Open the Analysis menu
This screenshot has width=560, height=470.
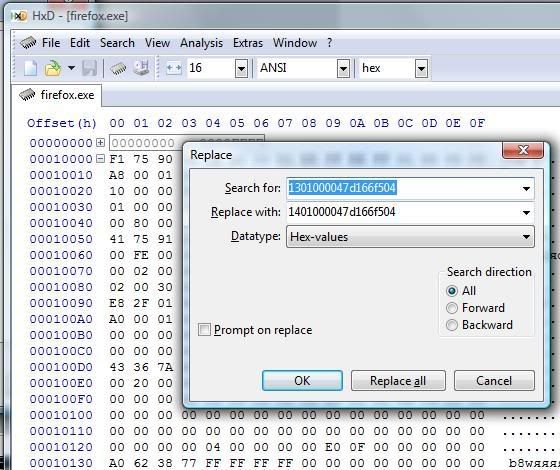201,43
